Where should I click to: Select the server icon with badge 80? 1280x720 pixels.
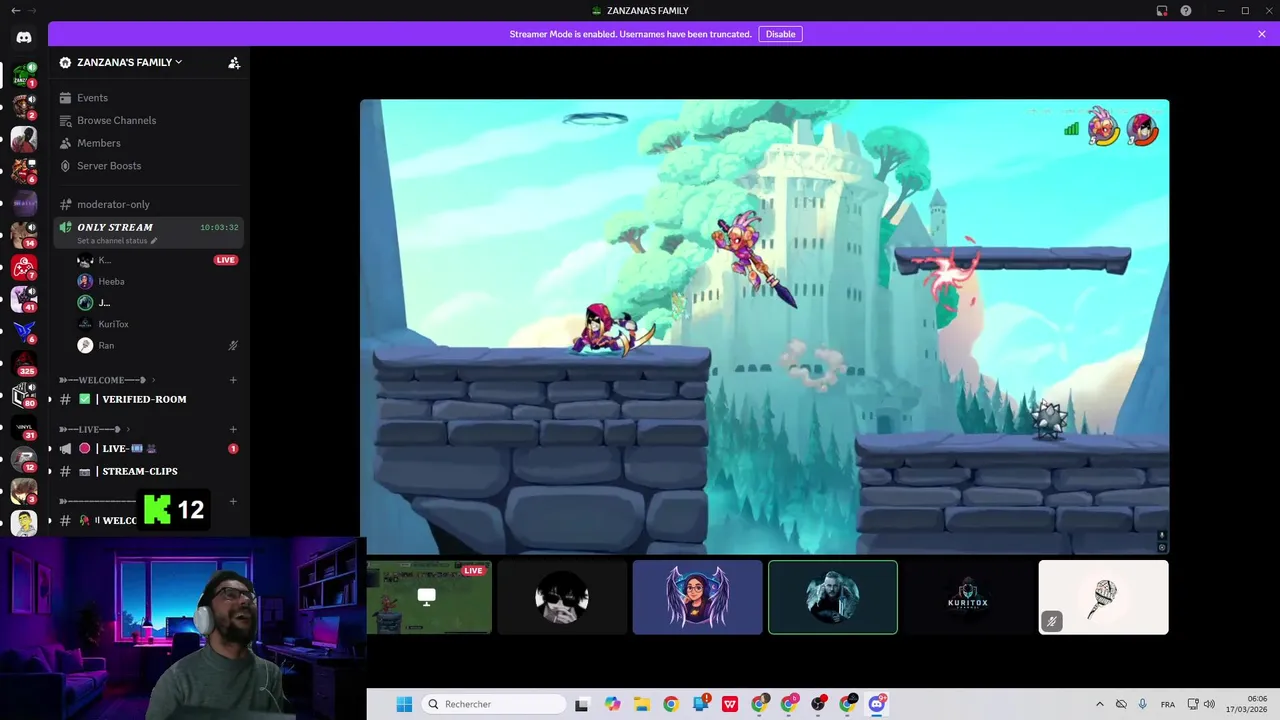pyautogui.click(x=24, y=395)
